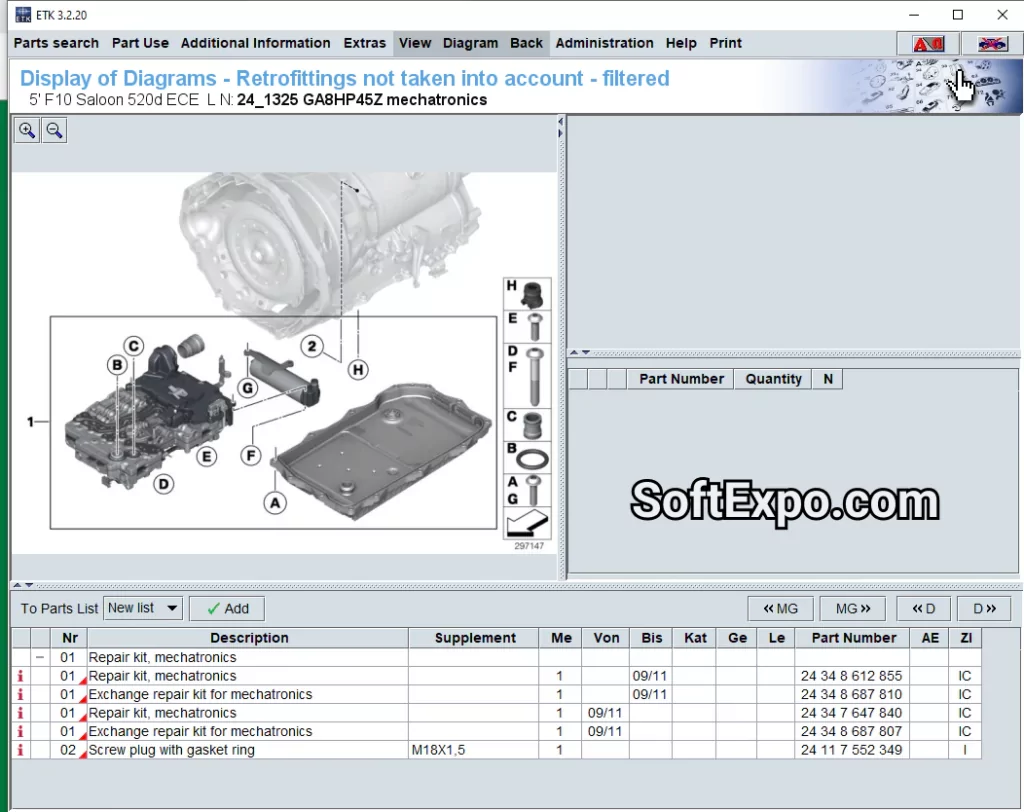Collapse the lower parts table pane divider

pyautogui.click(x=24, y=585)
